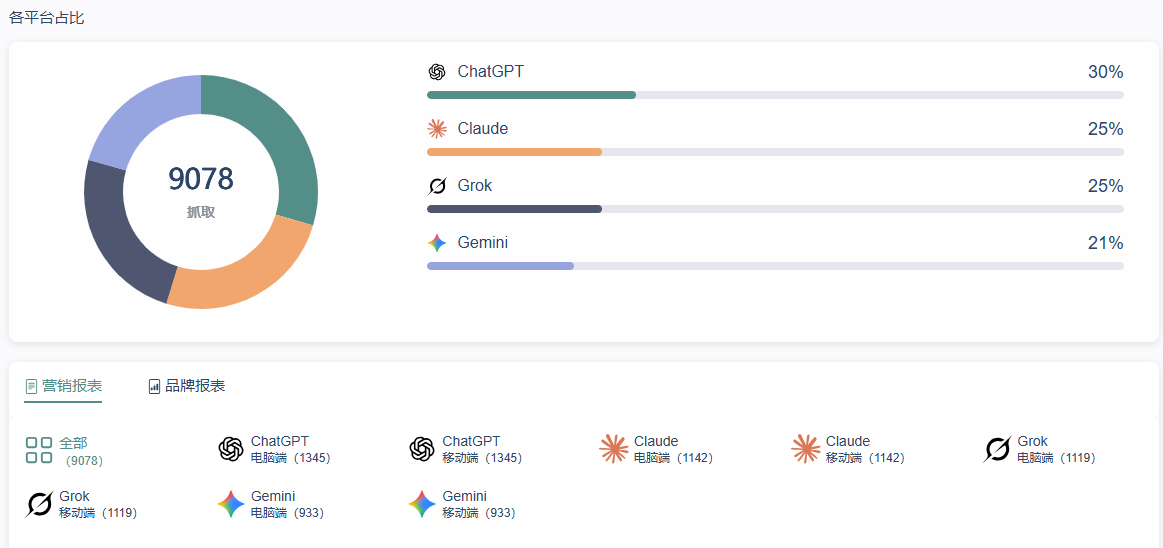This screenshot has height=548, width=1163.
Task: Click the ChatGPT 移动端 (1345) label
Action: (482, 450)
